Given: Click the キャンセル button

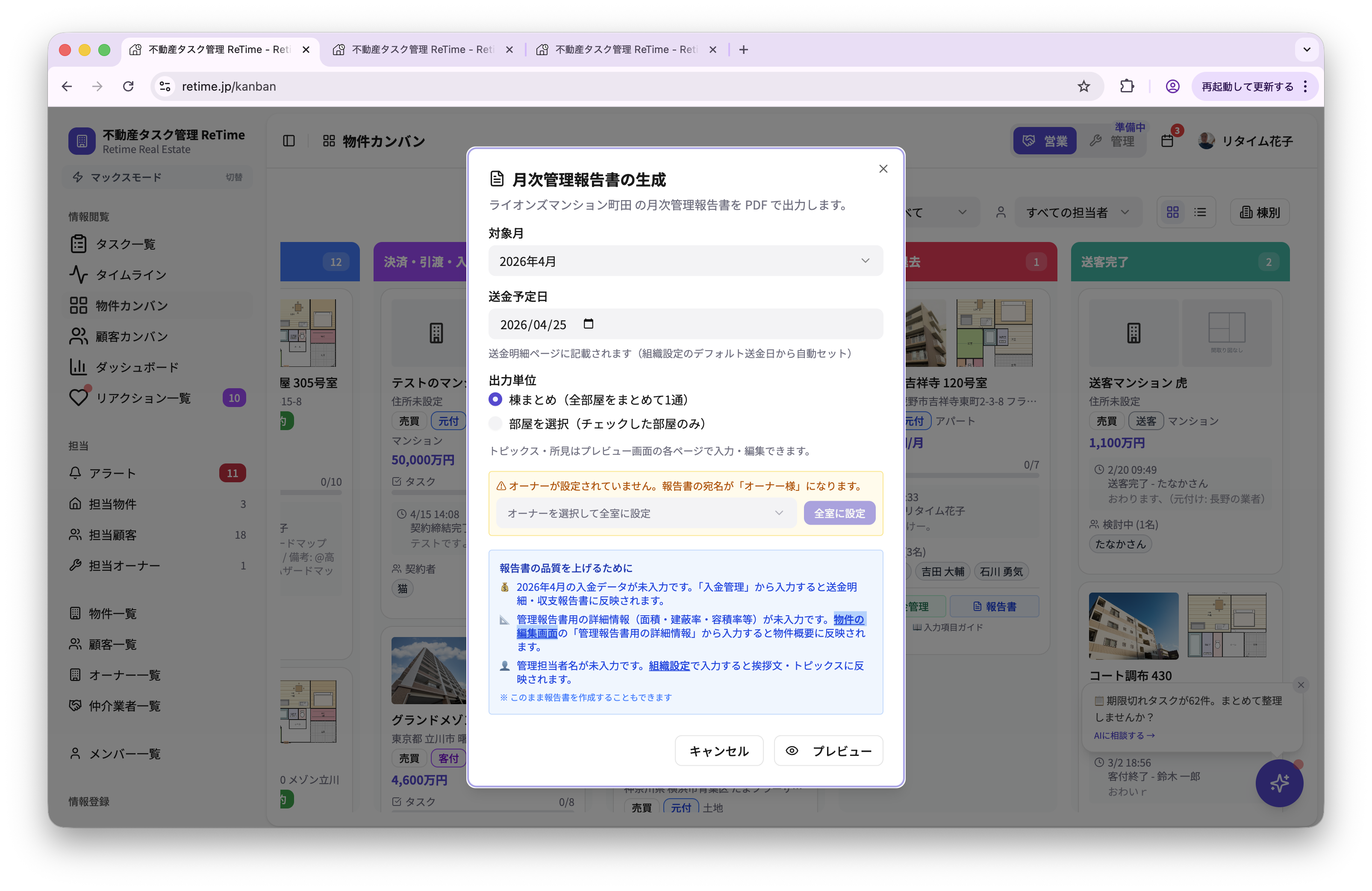Looking at the screenshot, I should pos(718,751).
